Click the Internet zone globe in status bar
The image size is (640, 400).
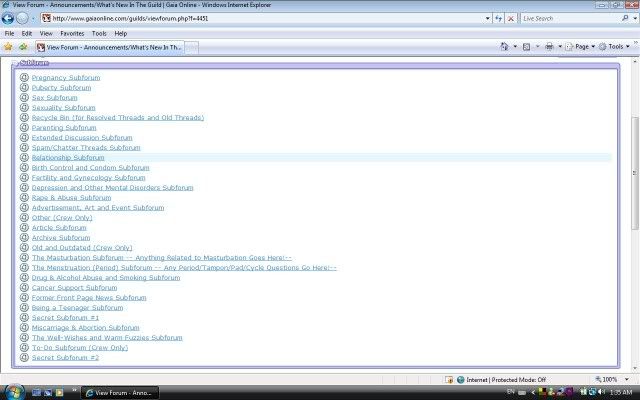(x=461, y=380)
